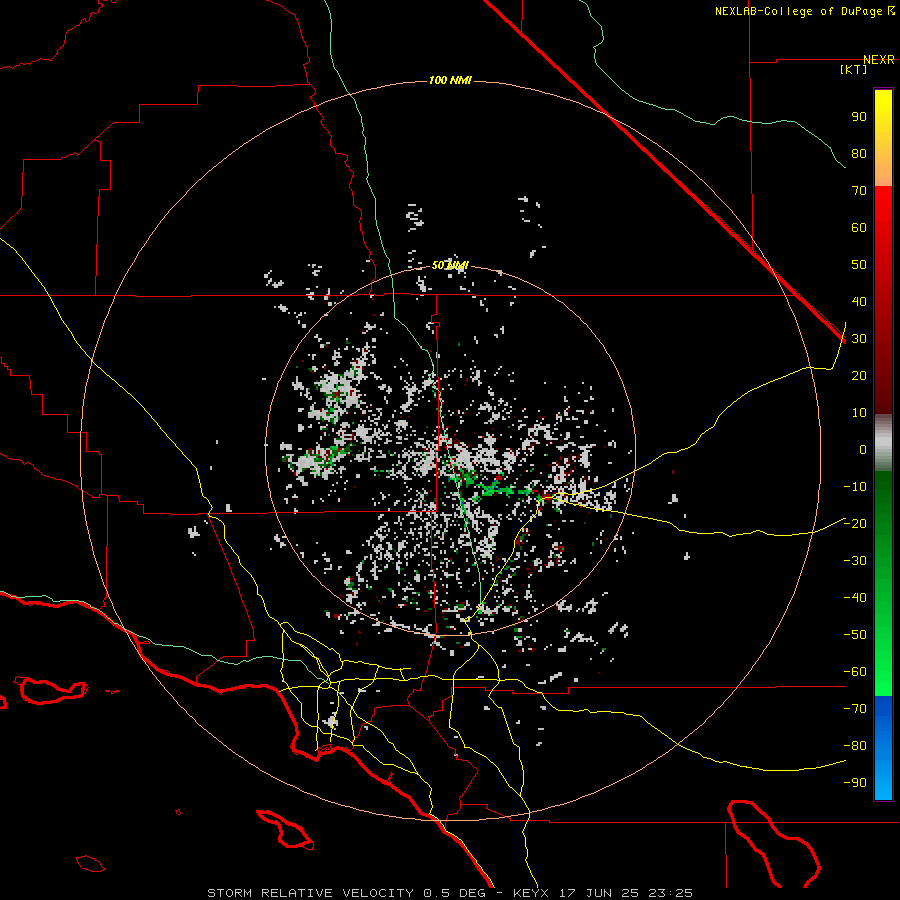Viewport: 900px width, 900px height.
Task: Click the -80 value on the color scale
Action: [855, 746]
